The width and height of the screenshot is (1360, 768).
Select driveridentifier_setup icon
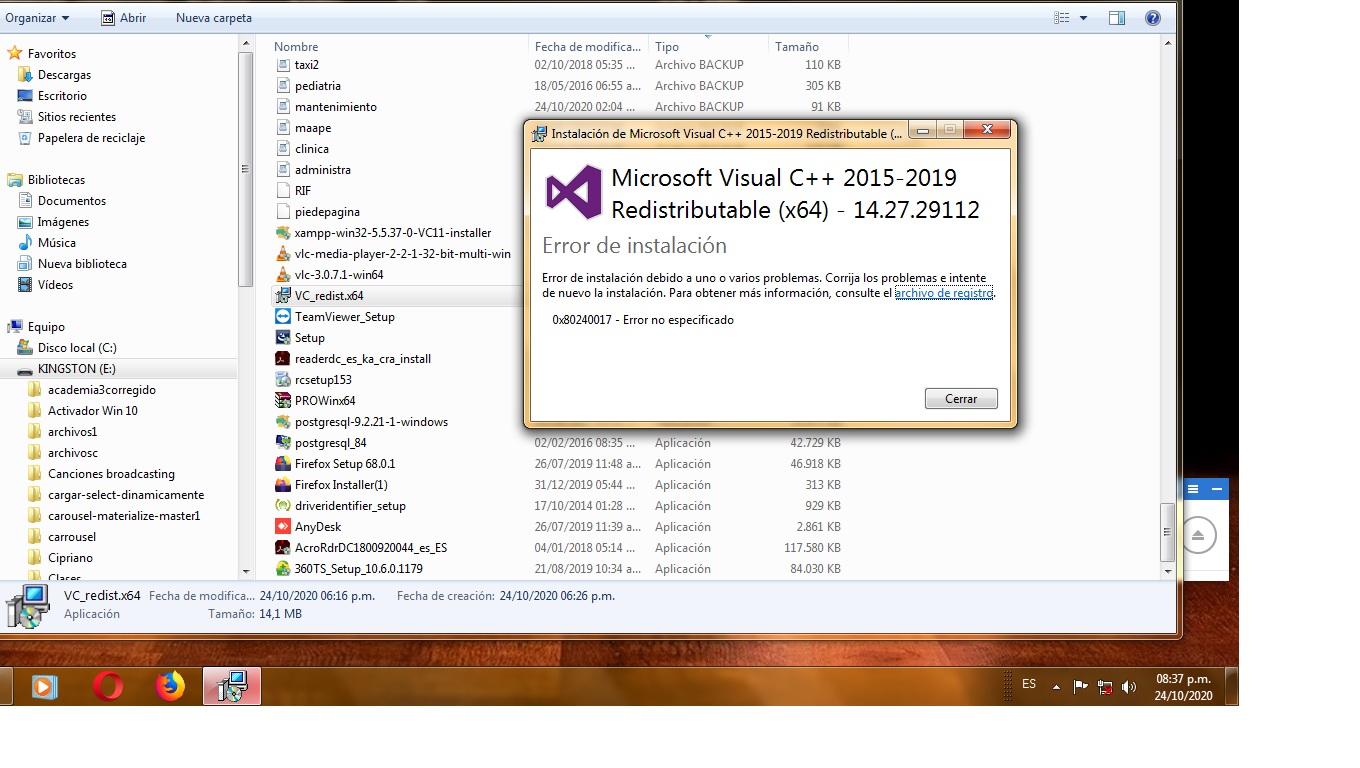click(x=283, y=506)
